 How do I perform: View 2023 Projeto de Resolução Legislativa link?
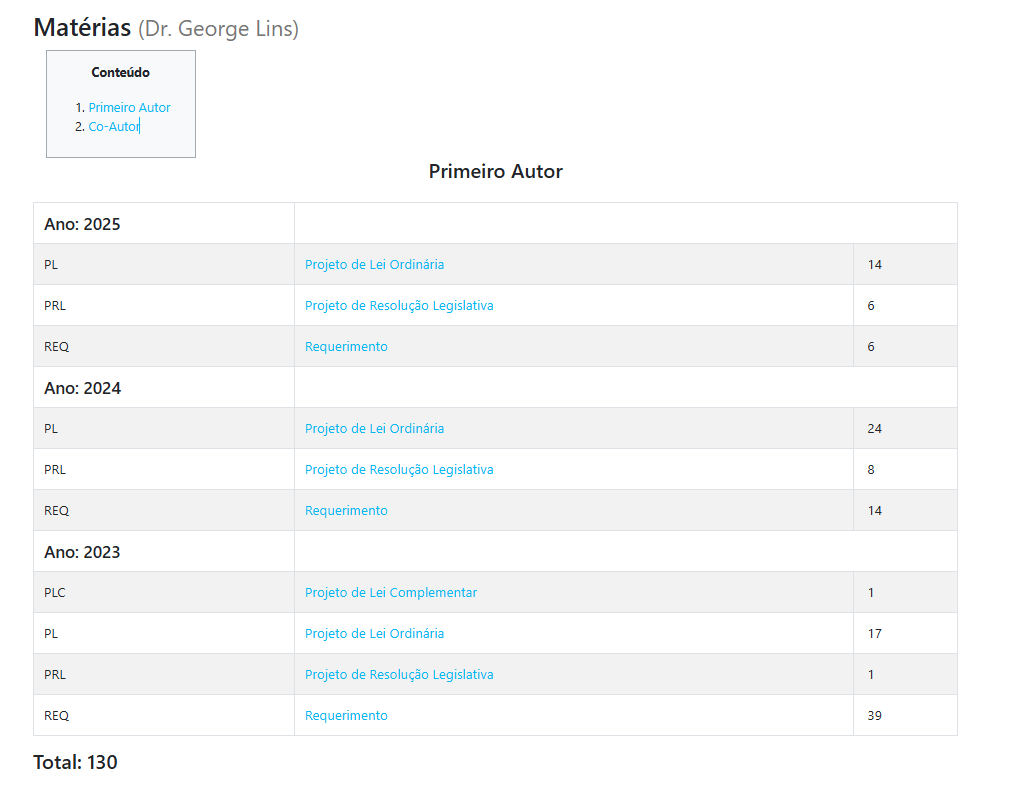(x=399, y=675)
